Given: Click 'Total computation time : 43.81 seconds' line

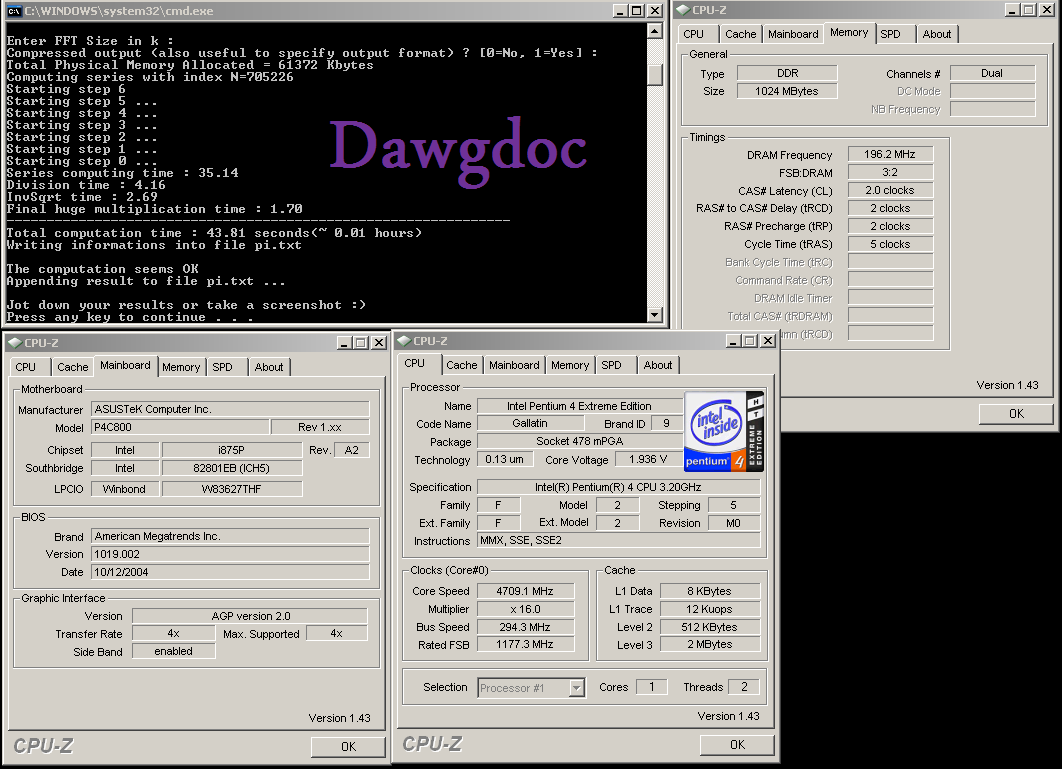Looking at the screenshot, I should point(214,232).
